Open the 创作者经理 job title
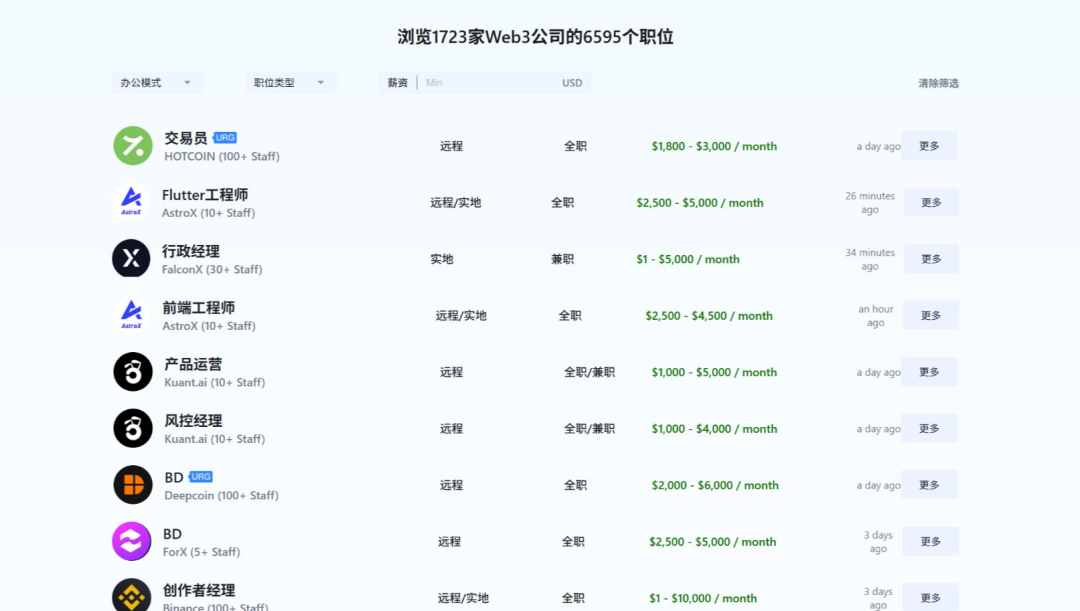The image size is (1080, 611). tap(199, 590)
